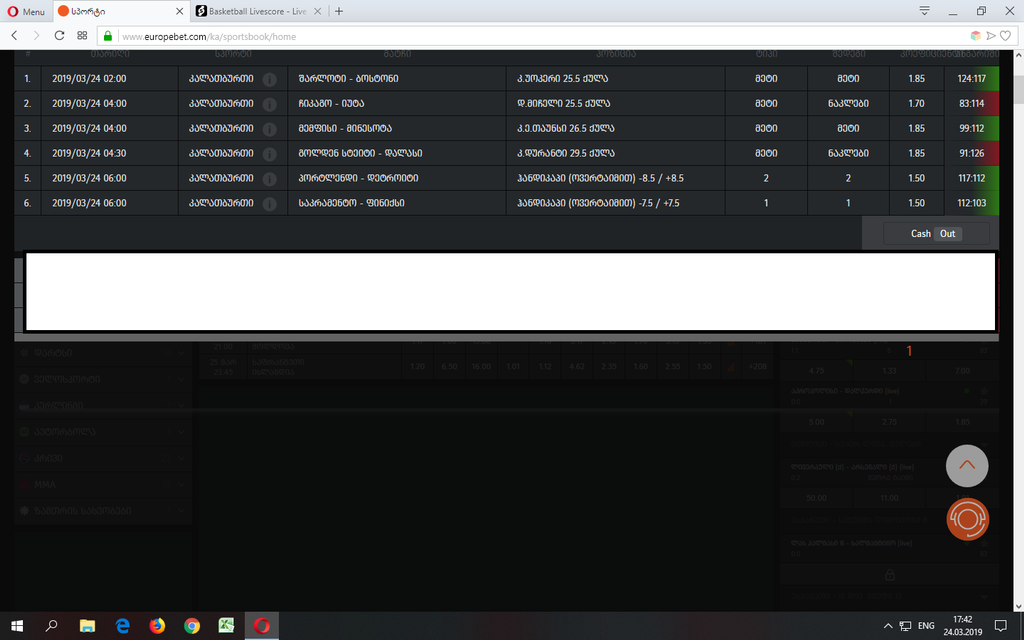Screen dimensions: 1024x640
Task: Open Windows taskbar search
Action: 51,626
